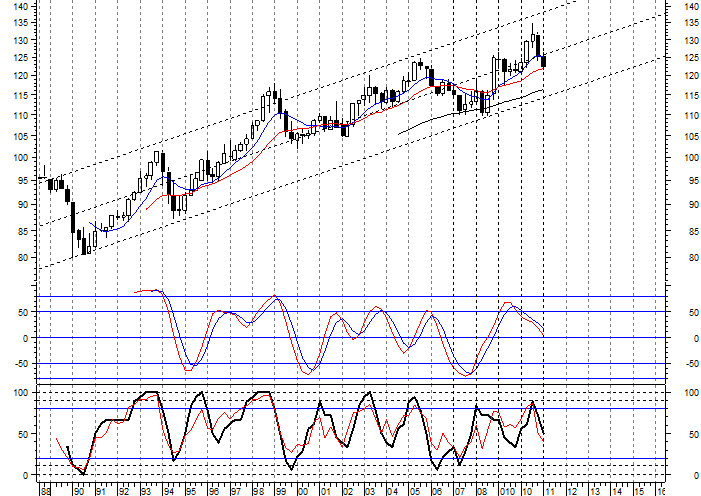This screenshot has width=701, height=496.
Task: Click the 105 value on the left price axis
Action: [x=20, y=136]
